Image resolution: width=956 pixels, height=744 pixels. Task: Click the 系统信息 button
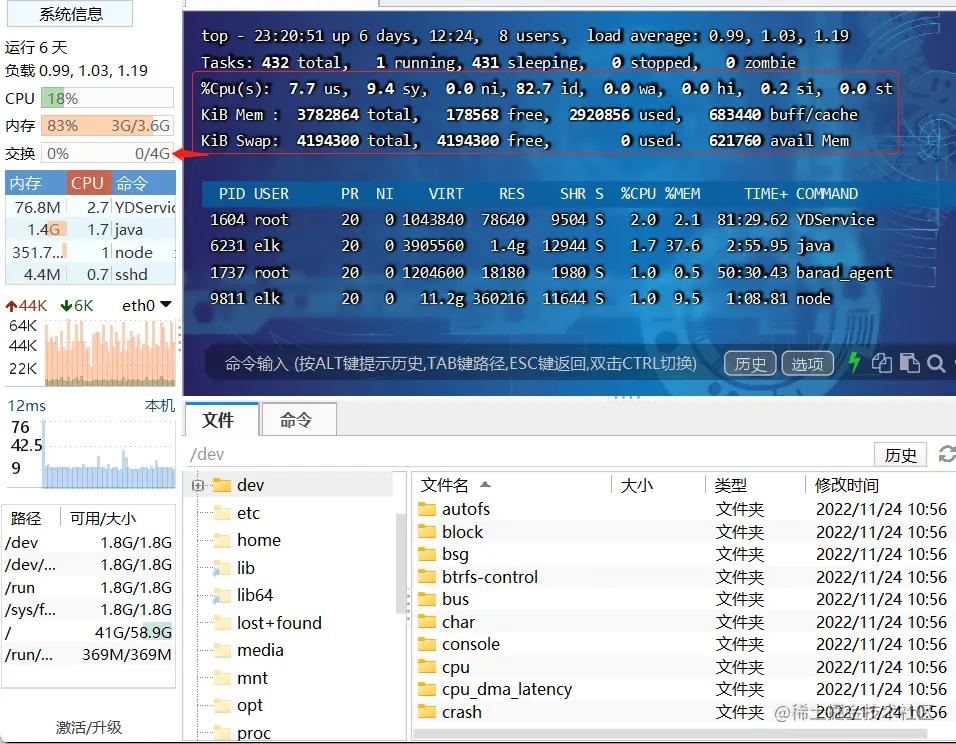click(70, 13)
